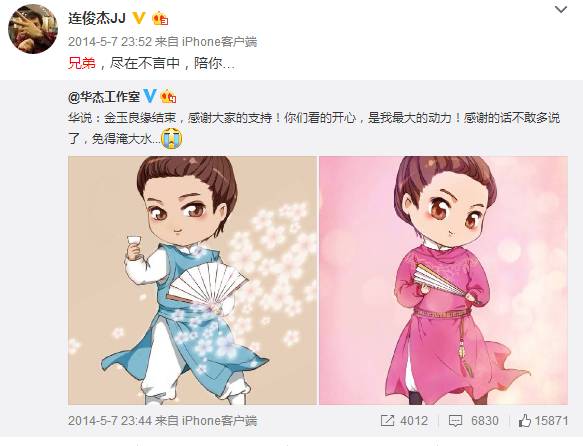
Task: Click the iPhone客户端 source link on top post
Action: click(219, 42)
